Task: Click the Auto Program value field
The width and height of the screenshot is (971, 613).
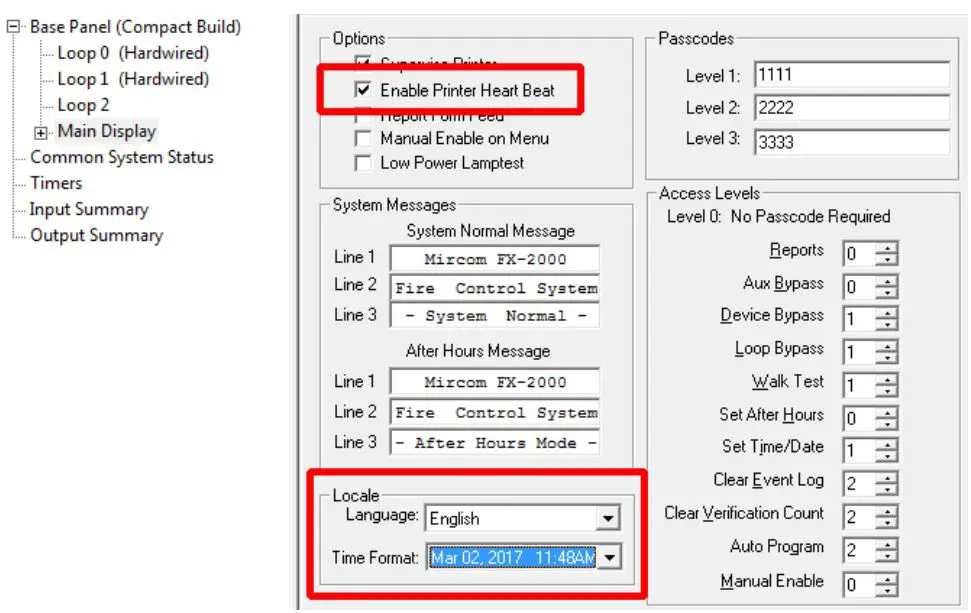Action: pyautogui.click(x=860, y=550)
